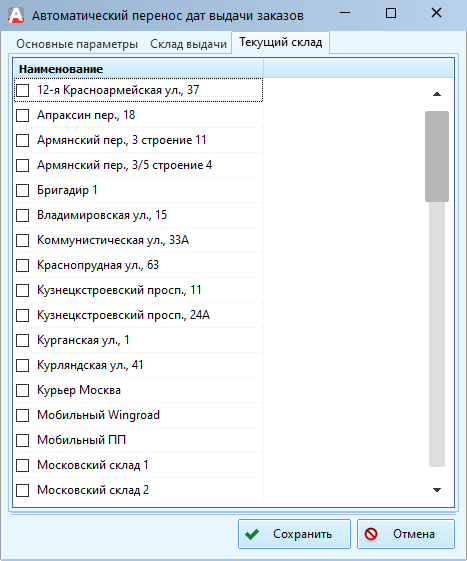
Task: Maximize the dialog window
Action: click(x=391, y=13)
